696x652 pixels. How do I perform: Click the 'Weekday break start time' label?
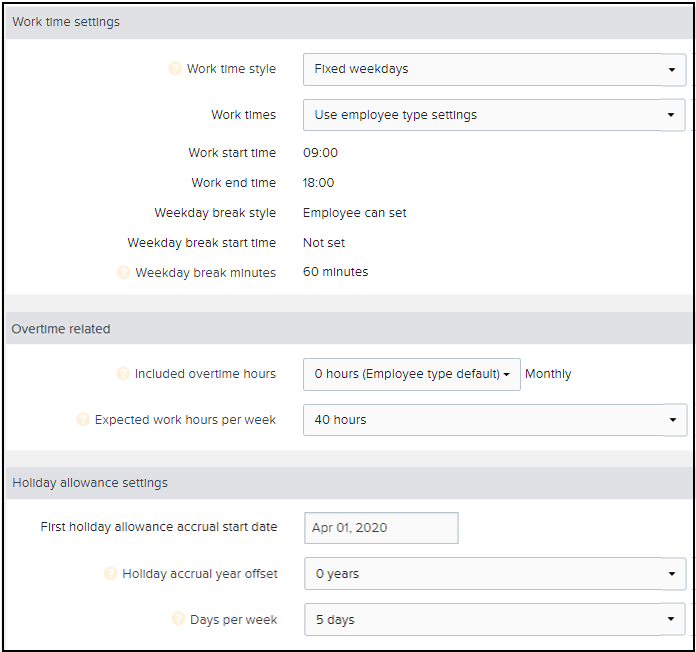202,243
